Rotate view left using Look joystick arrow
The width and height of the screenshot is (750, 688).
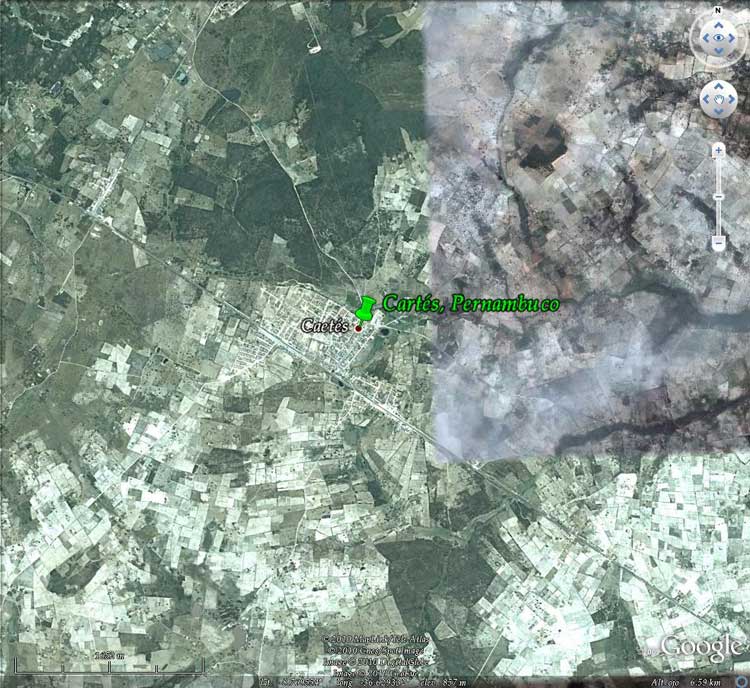[x=704, y=39]
